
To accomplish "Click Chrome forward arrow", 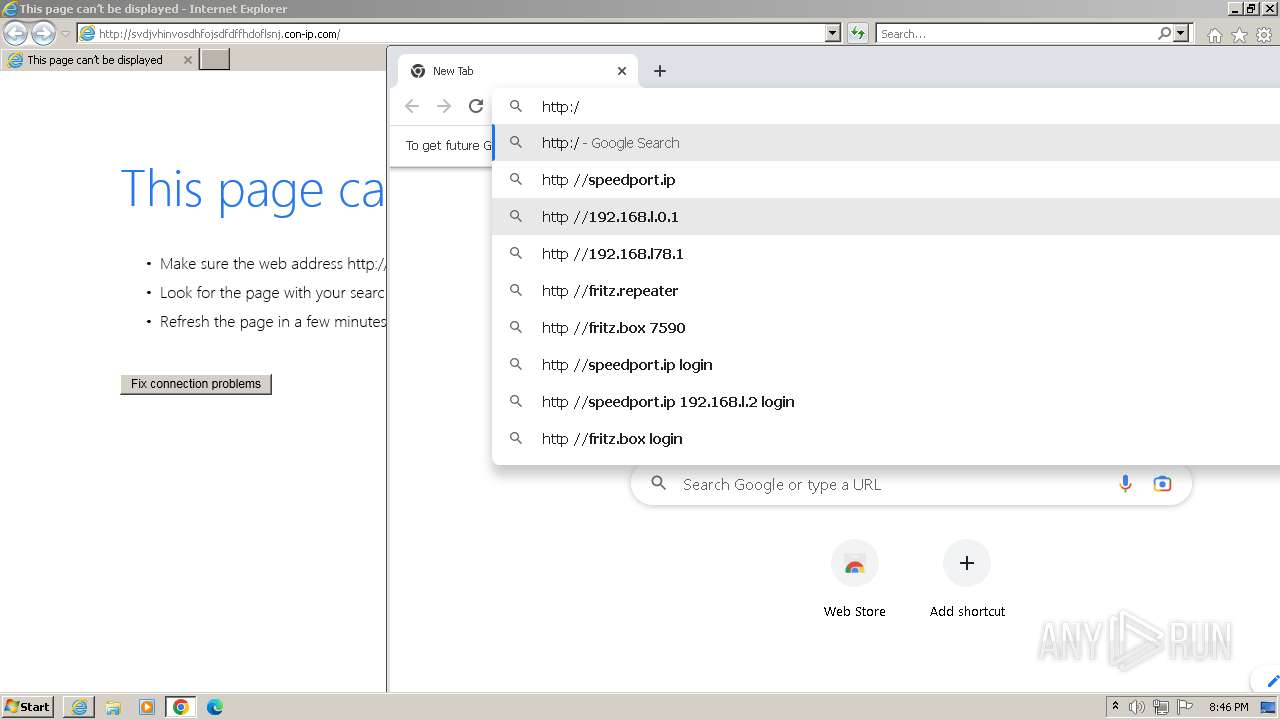I will tap(444, 106).
